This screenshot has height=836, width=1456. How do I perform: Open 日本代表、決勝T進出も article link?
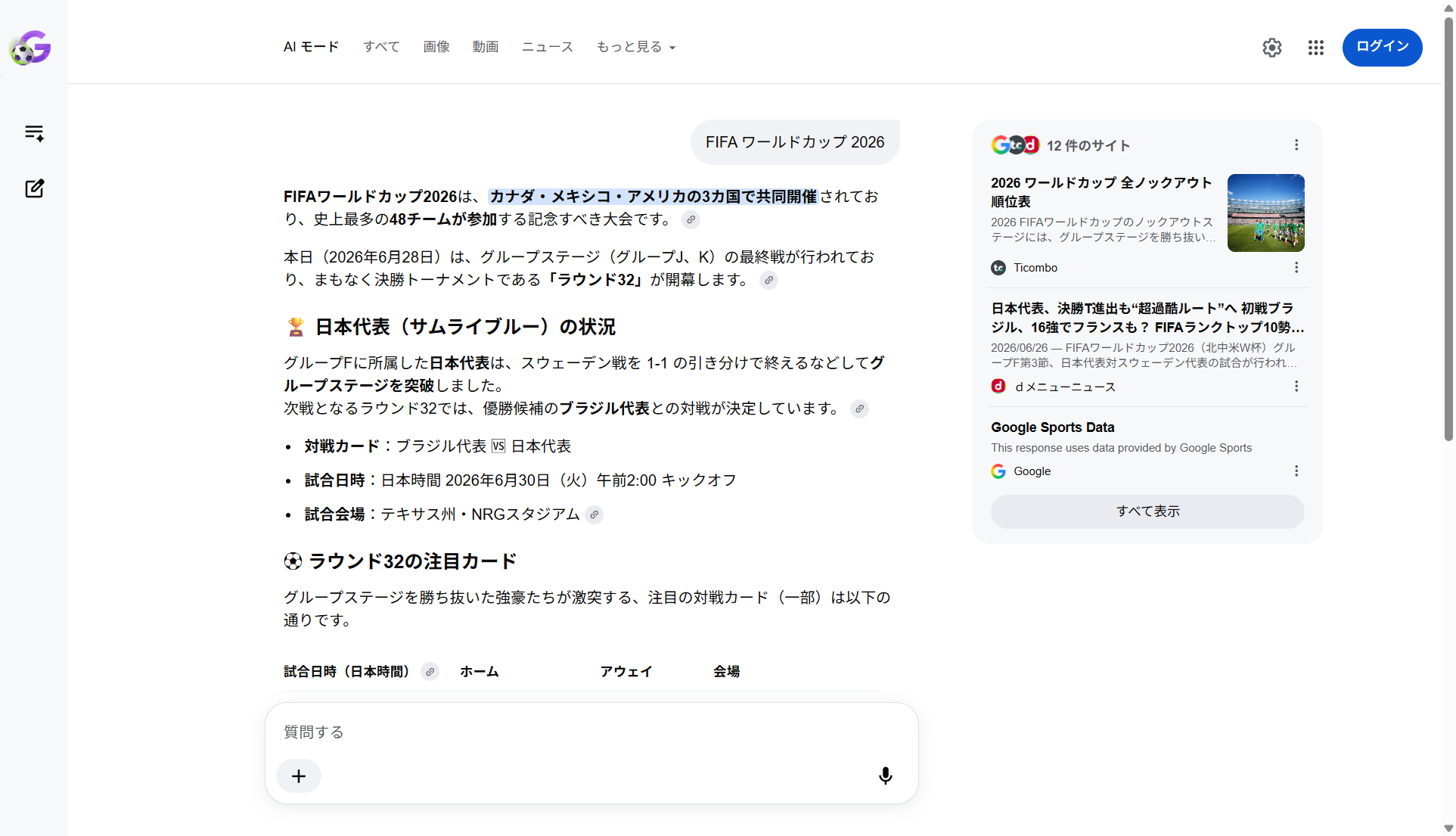coord(1147,318)
